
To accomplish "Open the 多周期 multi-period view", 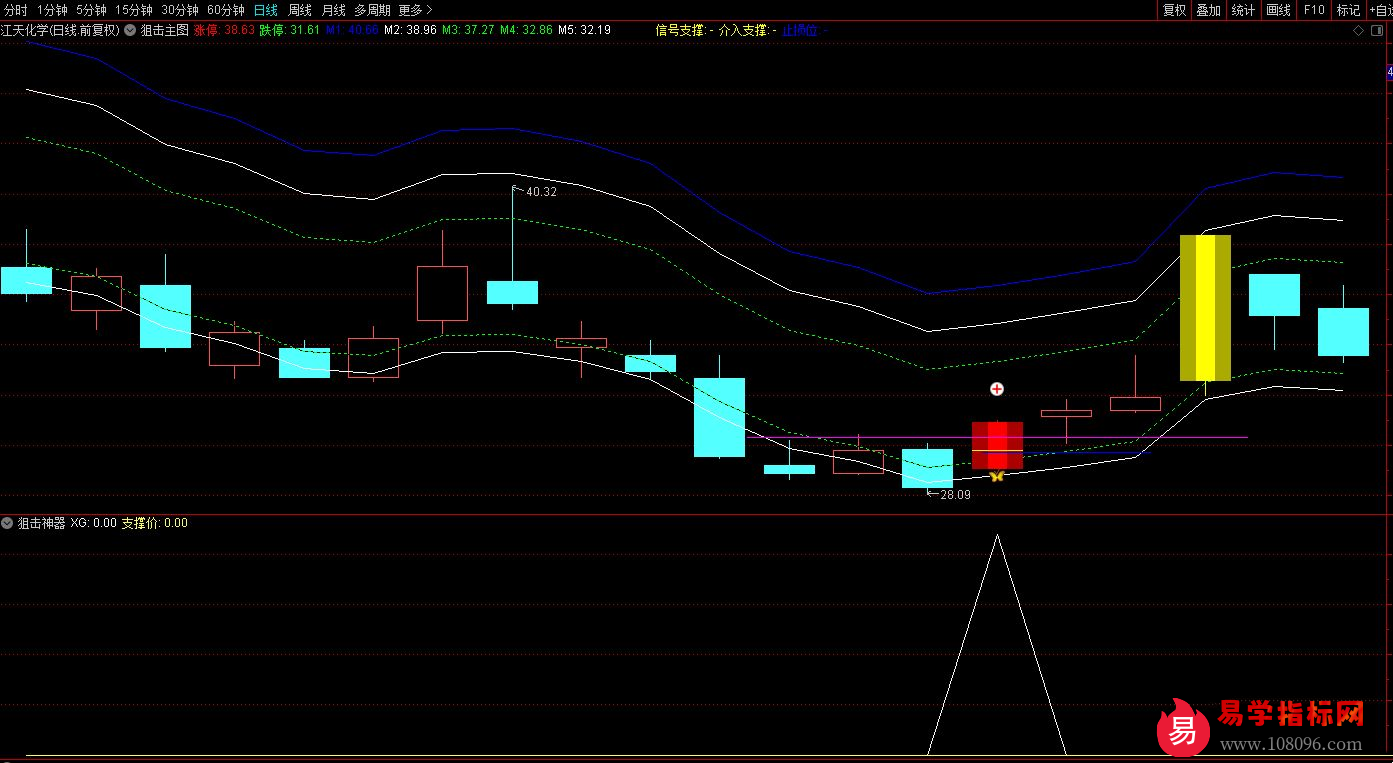I will pos(372,10).
